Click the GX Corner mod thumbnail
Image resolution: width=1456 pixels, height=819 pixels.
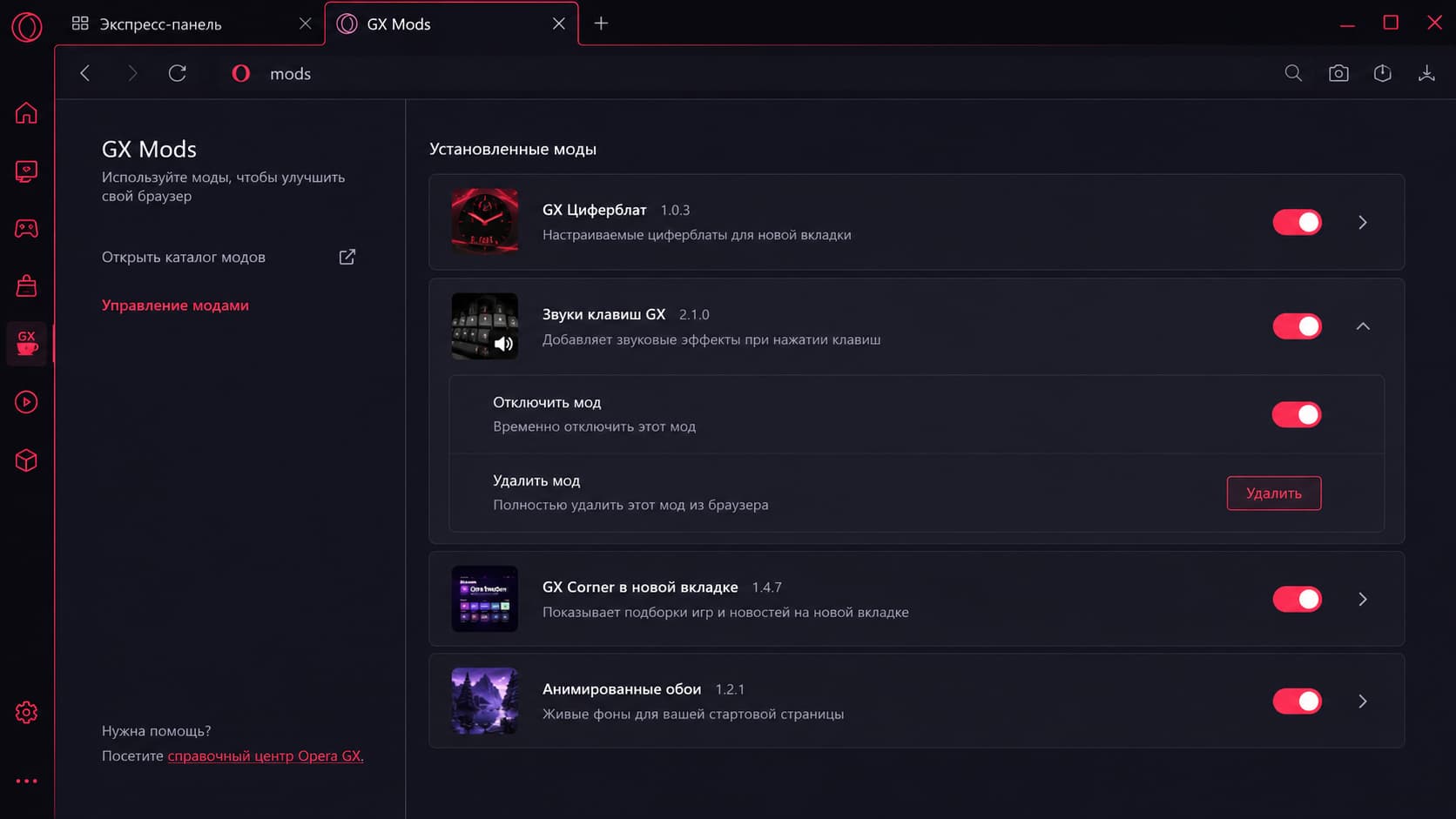pos(485,599)
